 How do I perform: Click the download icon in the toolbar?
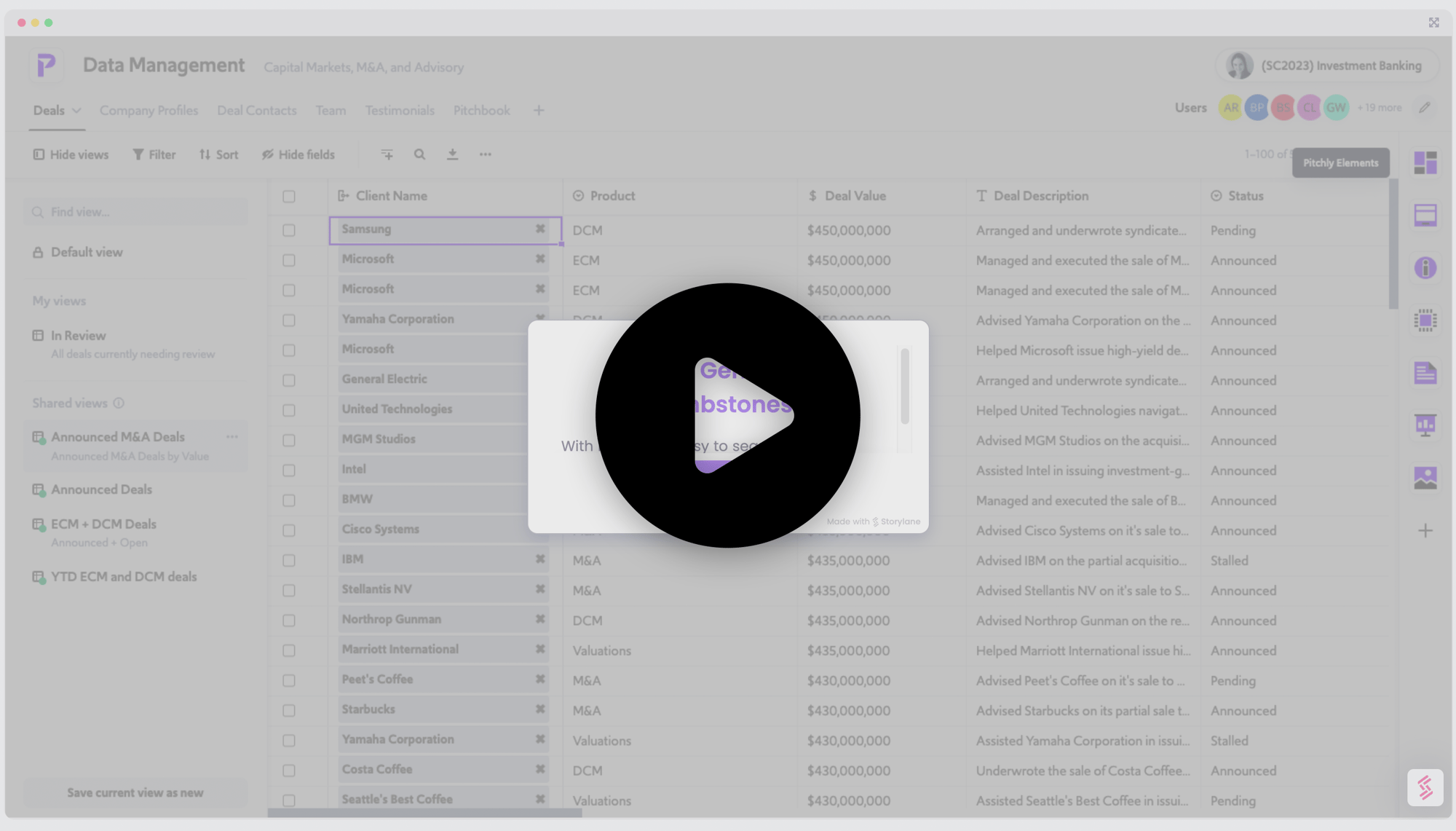(x=452, y=154)
